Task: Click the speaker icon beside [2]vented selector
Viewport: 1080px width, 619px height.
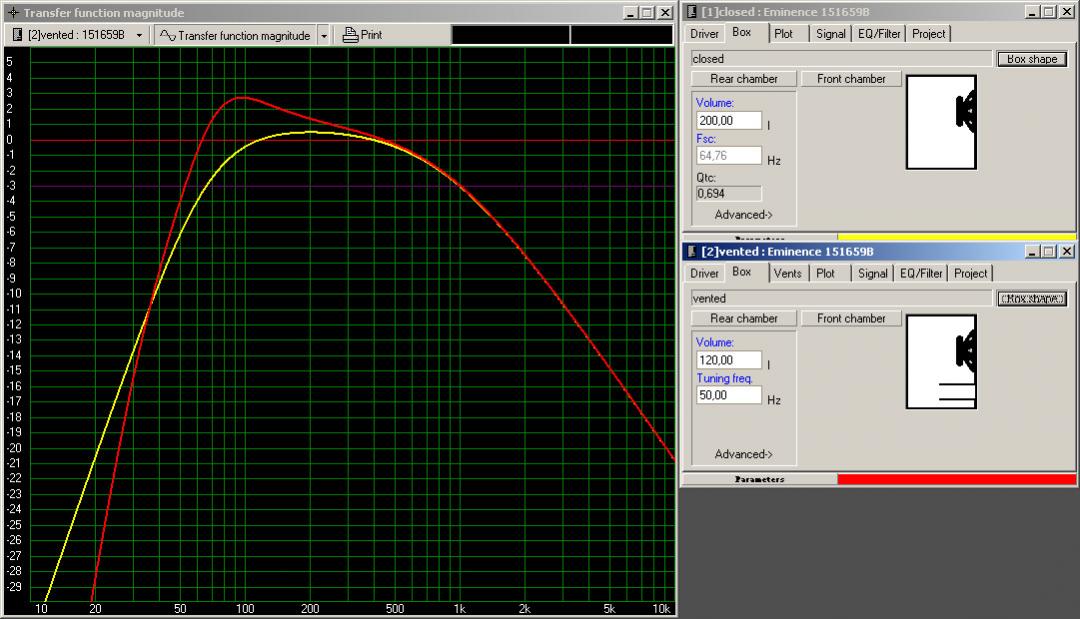Action: click(x=17, y=35)
